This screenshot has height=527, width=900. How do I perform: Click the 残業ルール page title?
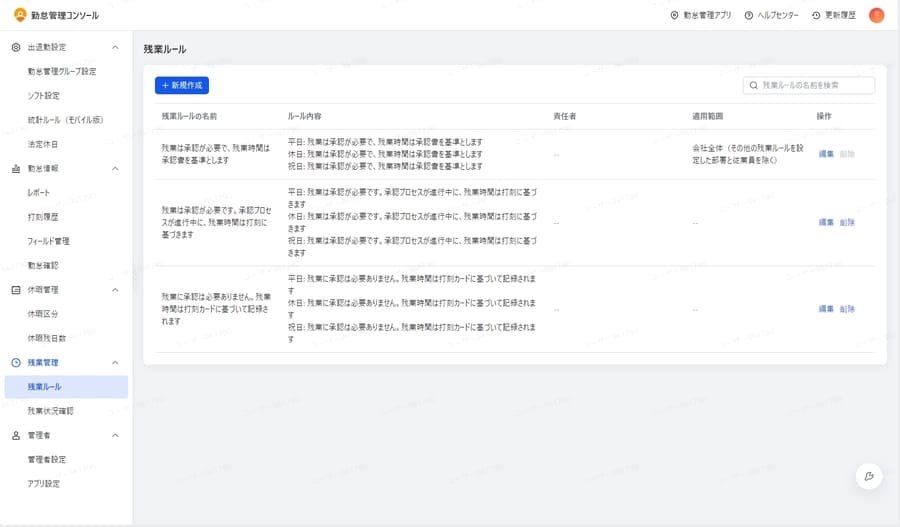pos(165,49)
